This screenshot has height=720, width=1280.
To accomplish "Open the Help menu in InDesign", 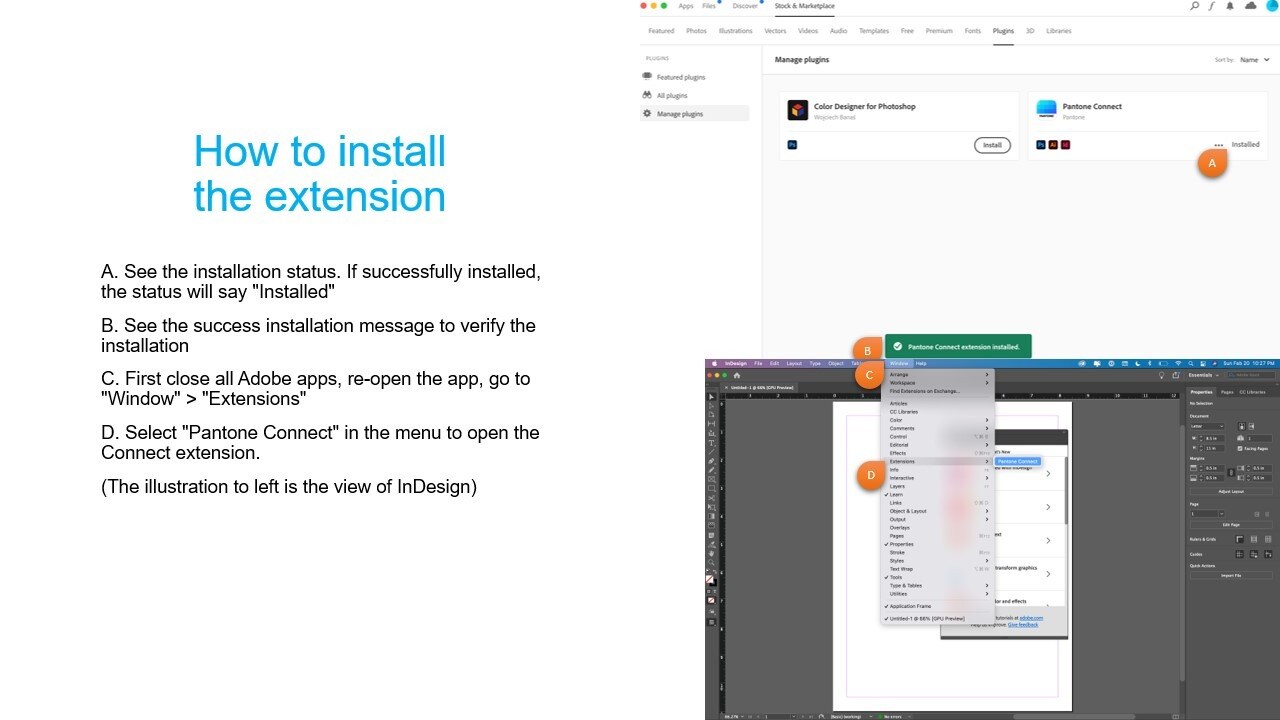I will (921, 363).
